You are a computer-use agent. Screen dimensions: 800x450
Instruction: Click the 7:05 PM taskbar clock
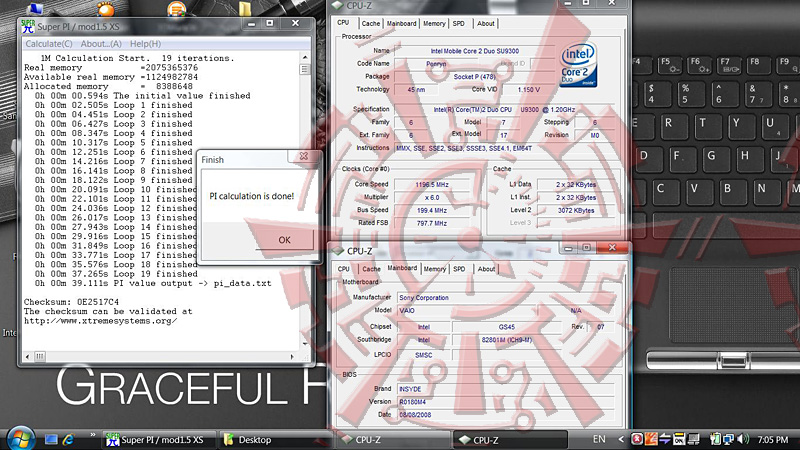click(772, 440)
